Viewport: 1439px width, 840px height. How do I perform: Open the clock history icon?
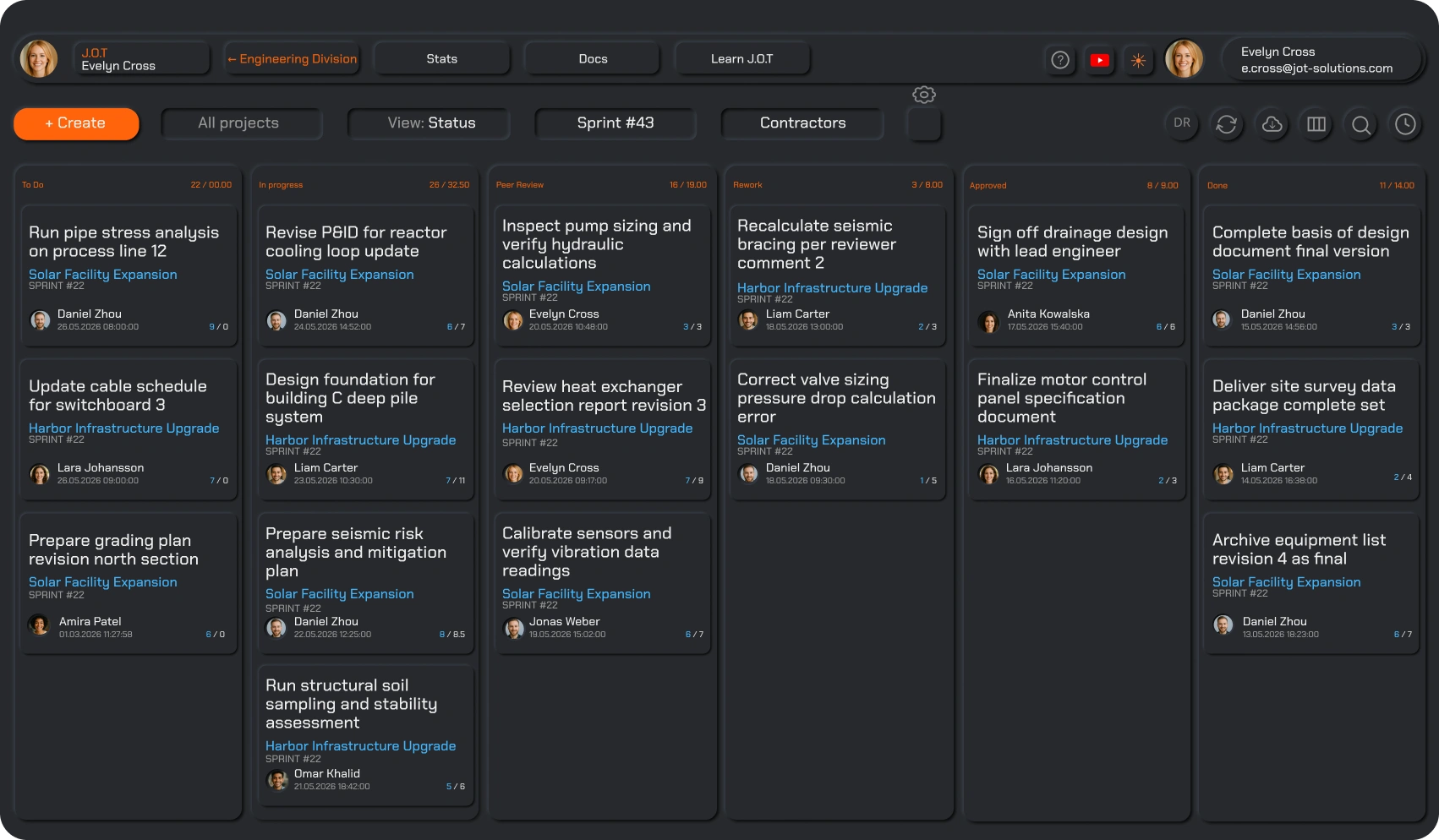[1405, 124]
